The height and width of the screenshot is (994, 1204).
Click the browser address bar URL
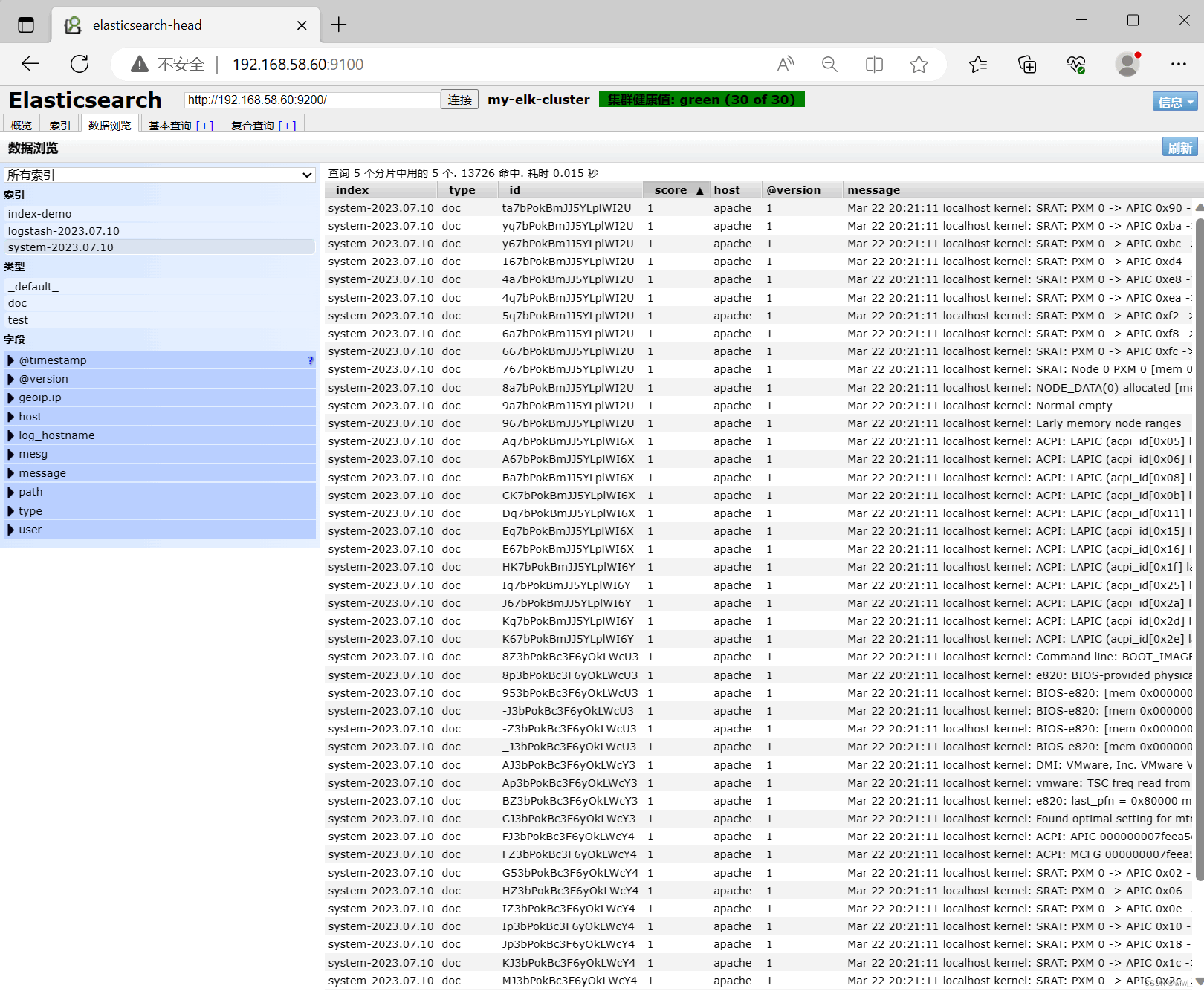[x=298, y=65]
